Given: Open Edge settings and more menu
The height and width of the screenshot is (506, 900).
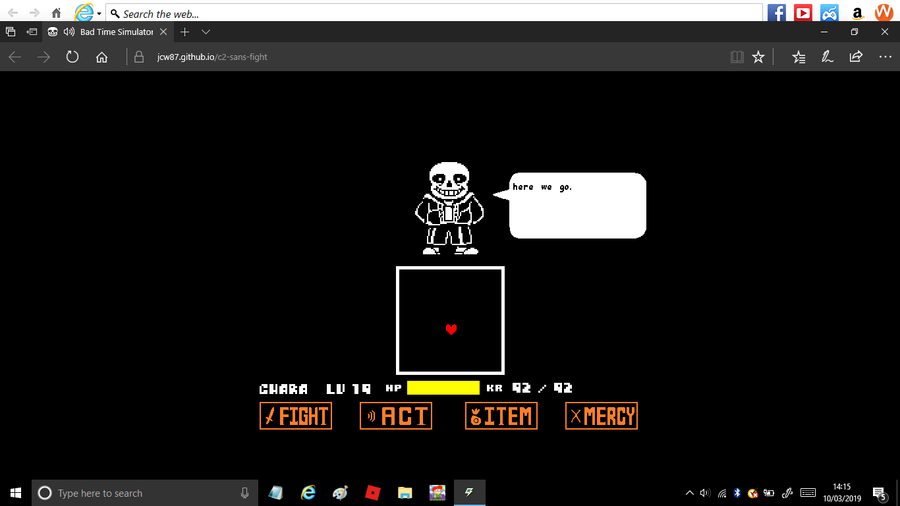Looking at the screenshot, I should pyautogui.click(x=885, y=57).
